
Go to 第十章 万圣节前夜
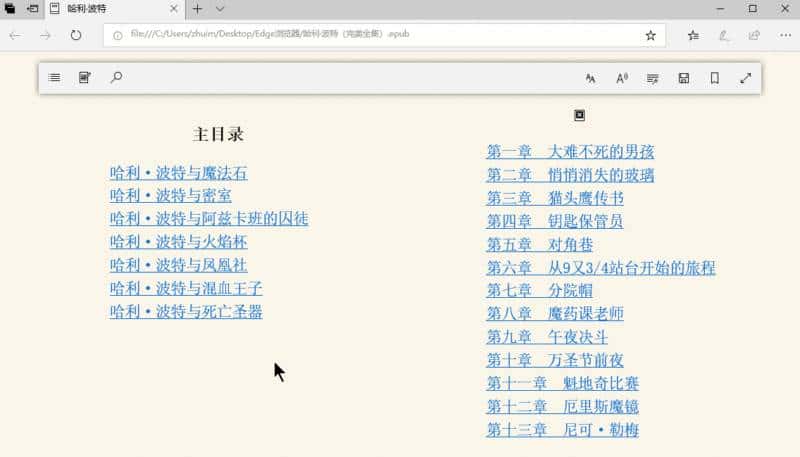(555, 360)
